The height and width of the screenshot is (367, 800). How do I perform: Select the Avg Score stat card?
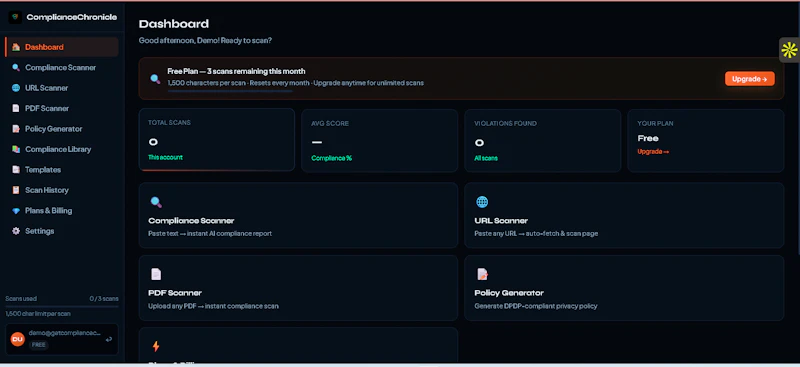[380, 140]
